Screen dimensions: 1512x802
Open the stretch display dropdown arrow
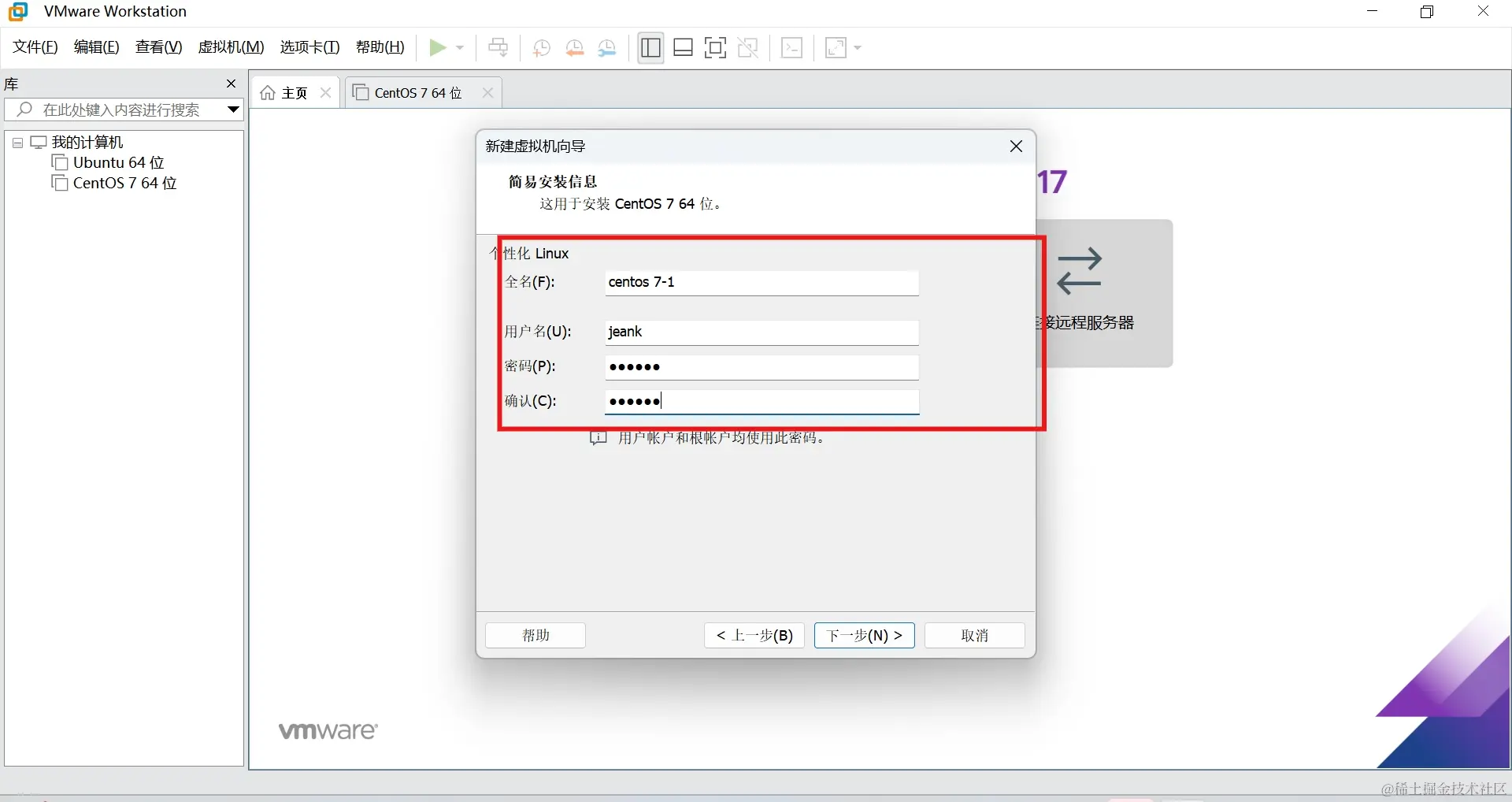pyautogui.click(x=858, y=48)
